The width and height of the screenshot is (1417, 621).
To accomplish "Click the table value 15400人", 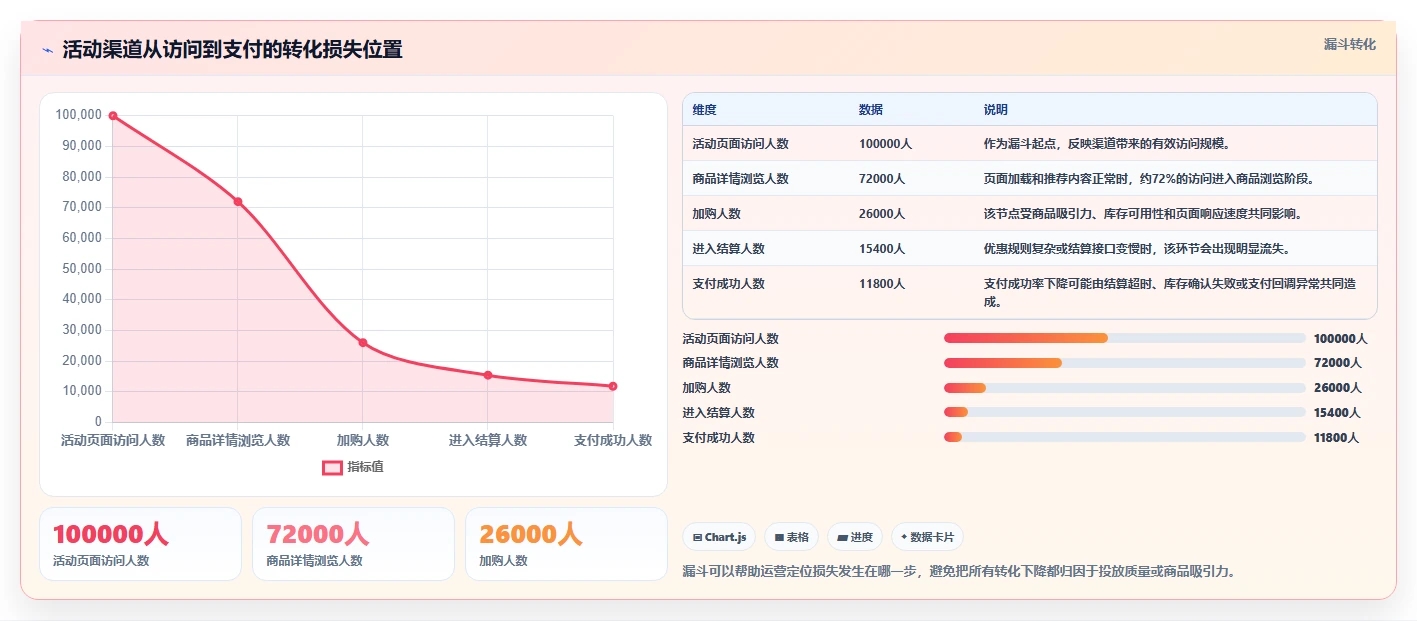I will [x=882, y=249].
